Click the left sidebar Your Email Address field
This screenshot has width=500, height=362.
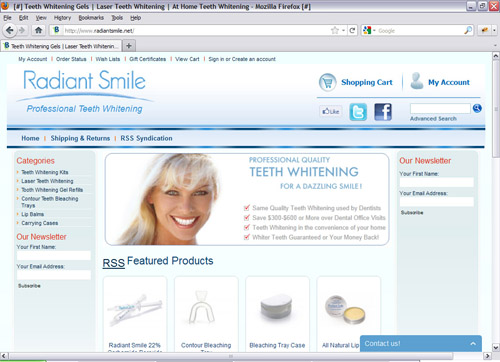click(54, 275)
